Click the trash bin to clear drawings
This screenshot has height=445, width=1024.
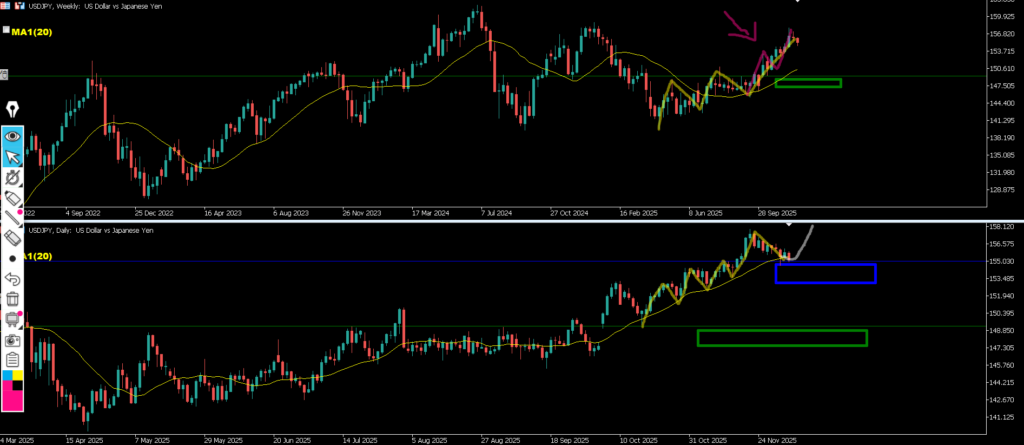[x=13, y=298]
